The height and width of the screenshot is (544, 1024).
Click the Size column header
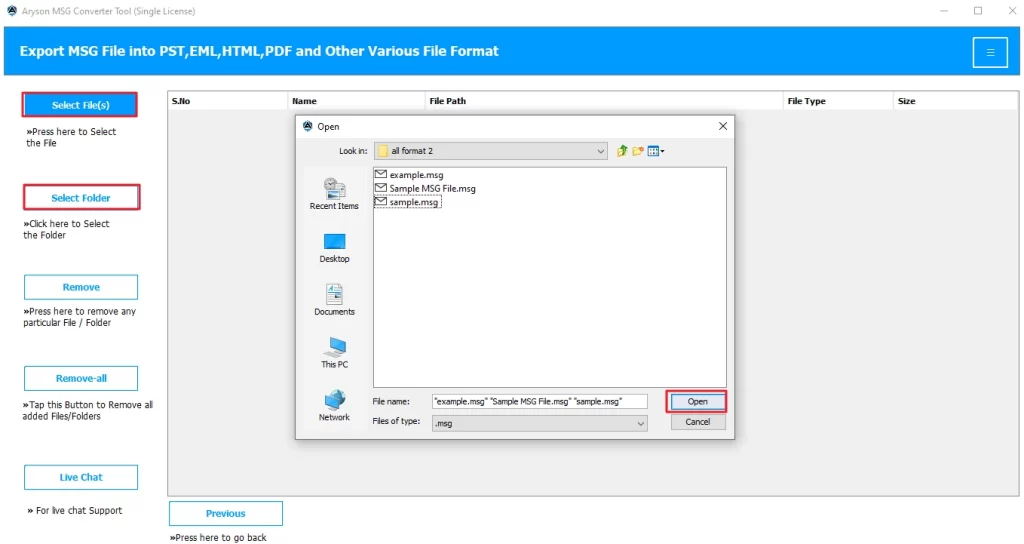pos(955,101)
